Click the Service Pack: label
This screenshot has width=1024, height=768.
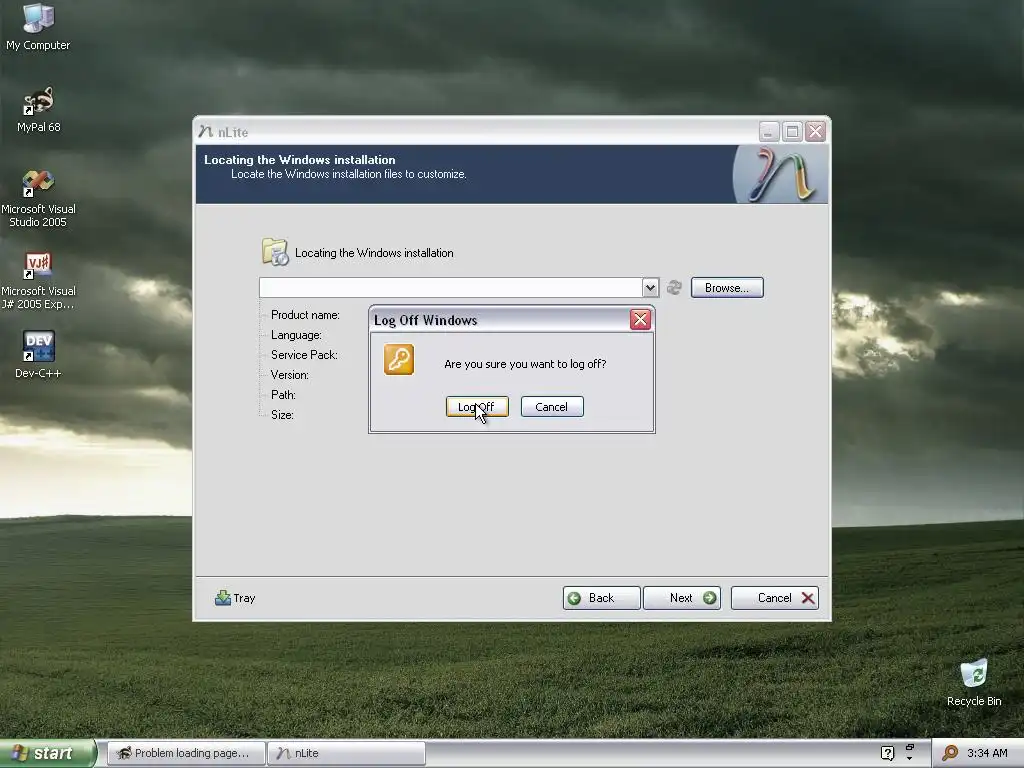click(x=304, y=355)
